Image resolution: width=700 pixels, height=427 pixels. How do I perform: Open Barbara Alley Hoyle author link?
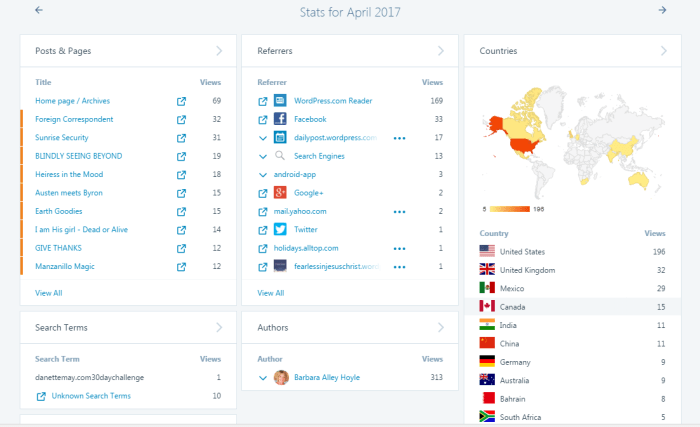(x=327, y=377)
